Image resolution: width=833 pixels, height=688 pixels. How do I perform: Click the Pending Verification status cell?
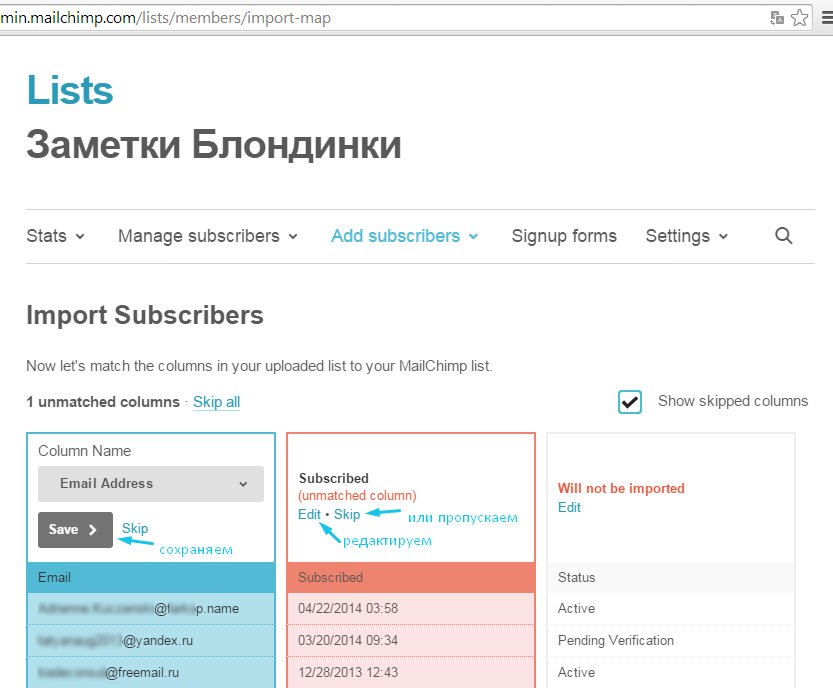(x=670, y=640)
